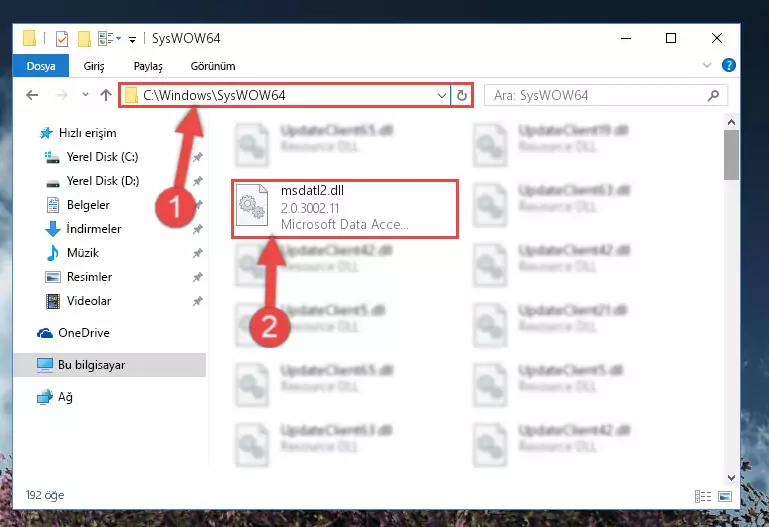Open the Dosya menu tab
Screen dimensions: 769x527
(x=41, y=66)
